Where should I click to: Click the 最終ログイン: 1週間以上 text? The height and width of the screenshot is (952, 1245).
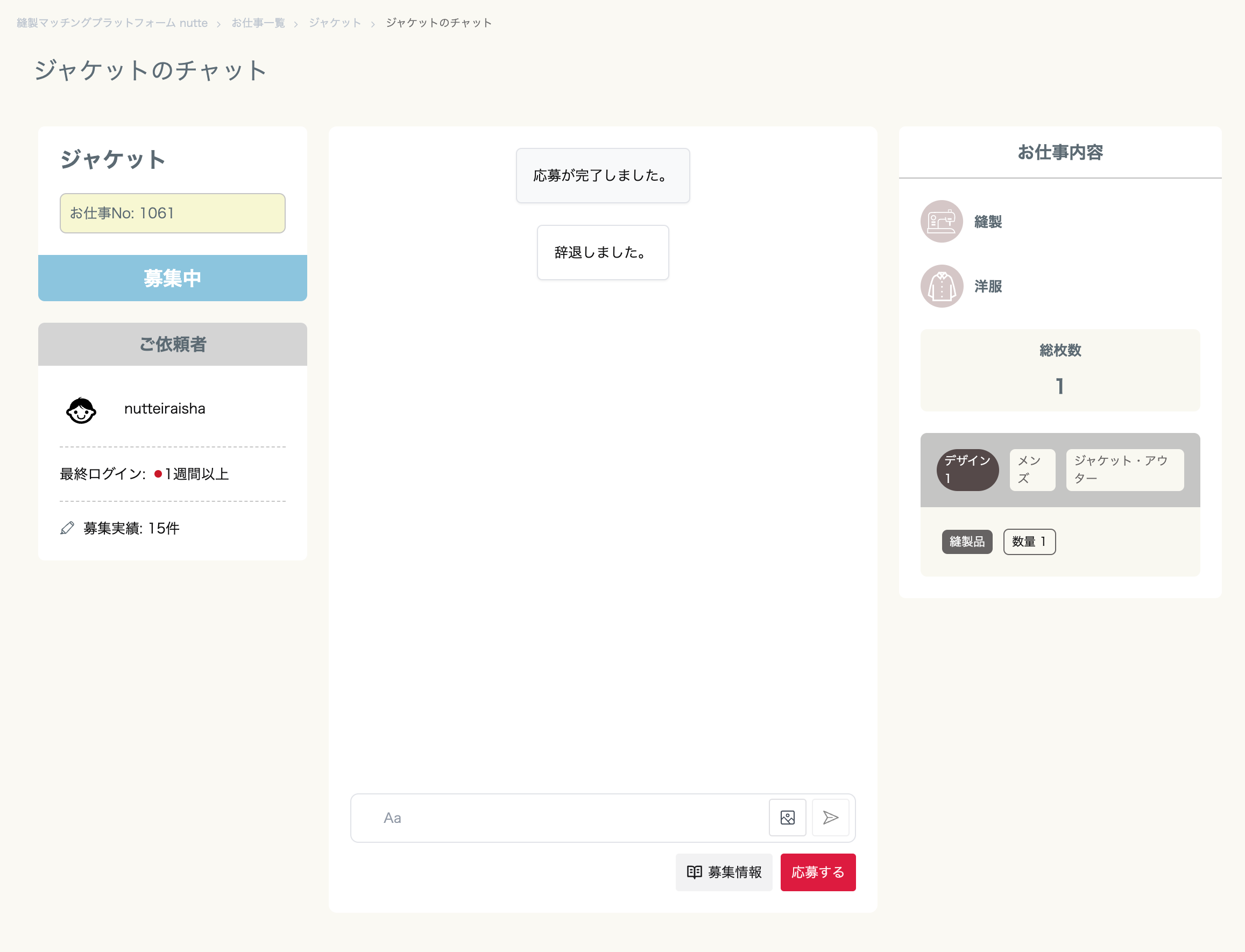[145, 474]
